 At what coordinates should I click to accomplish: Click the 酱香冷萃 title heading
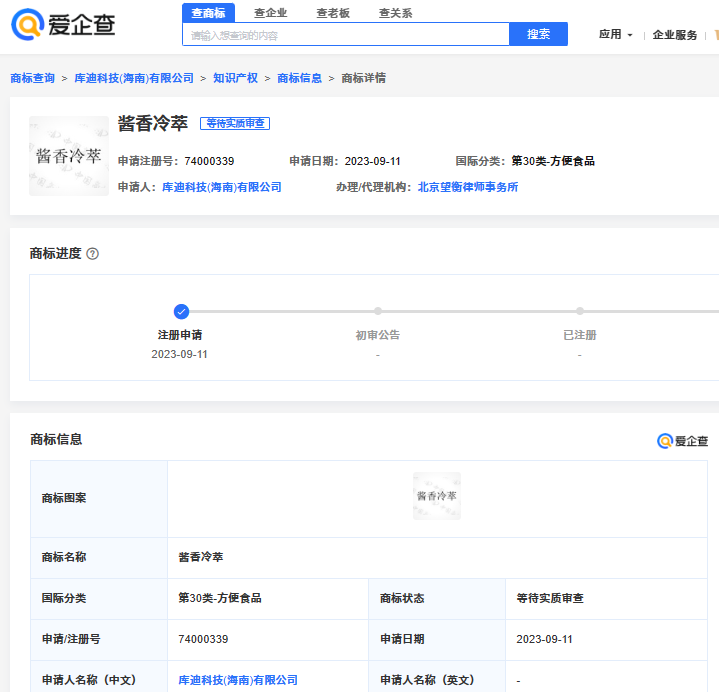(x=153, y=123)
